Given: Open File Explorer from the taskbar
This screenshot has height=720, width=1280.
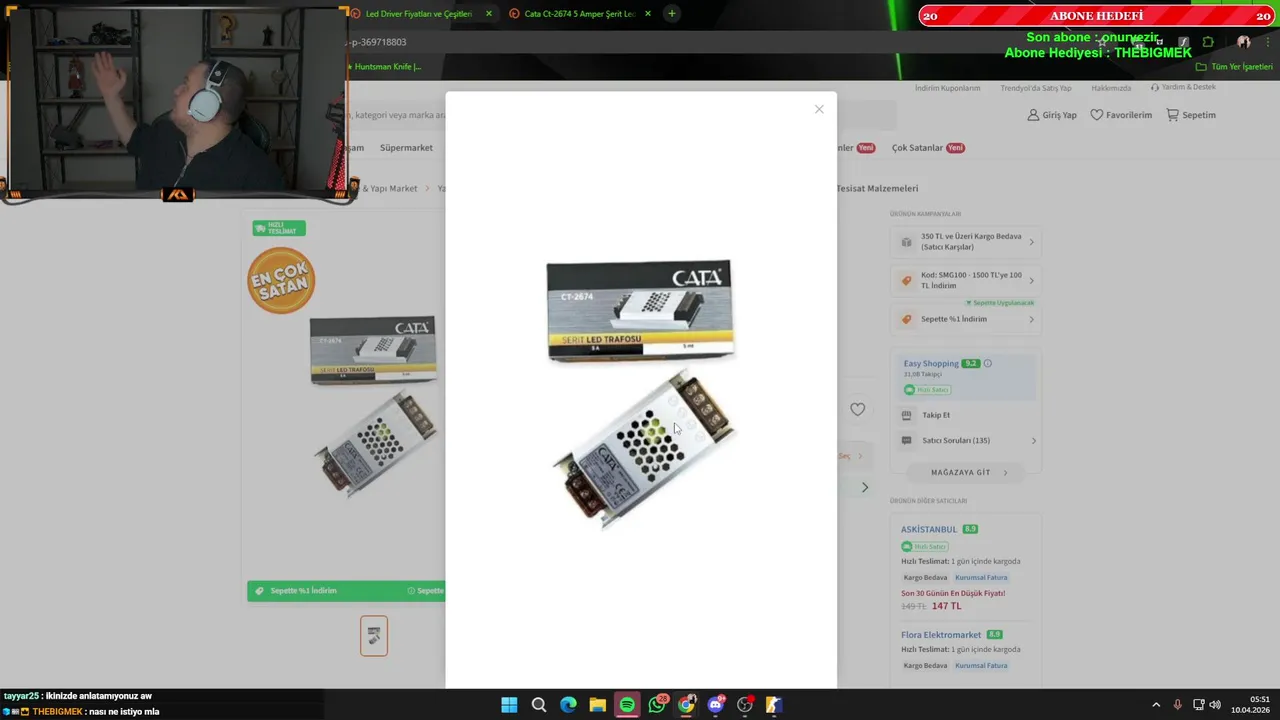Looking at the screenshot, I should (x=597, y=705).
